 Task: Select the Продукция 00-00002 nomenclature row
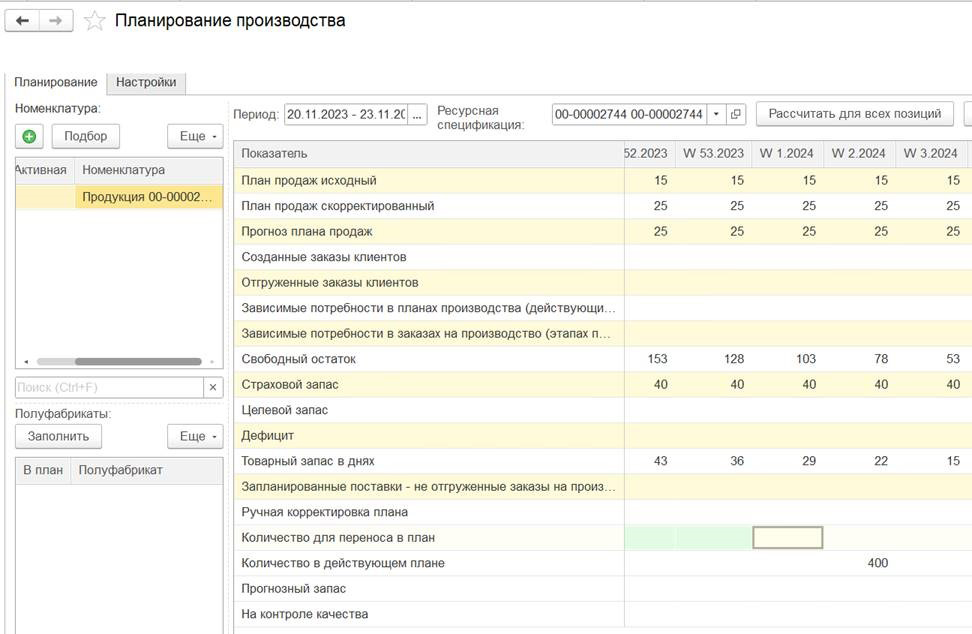(148, 197)
